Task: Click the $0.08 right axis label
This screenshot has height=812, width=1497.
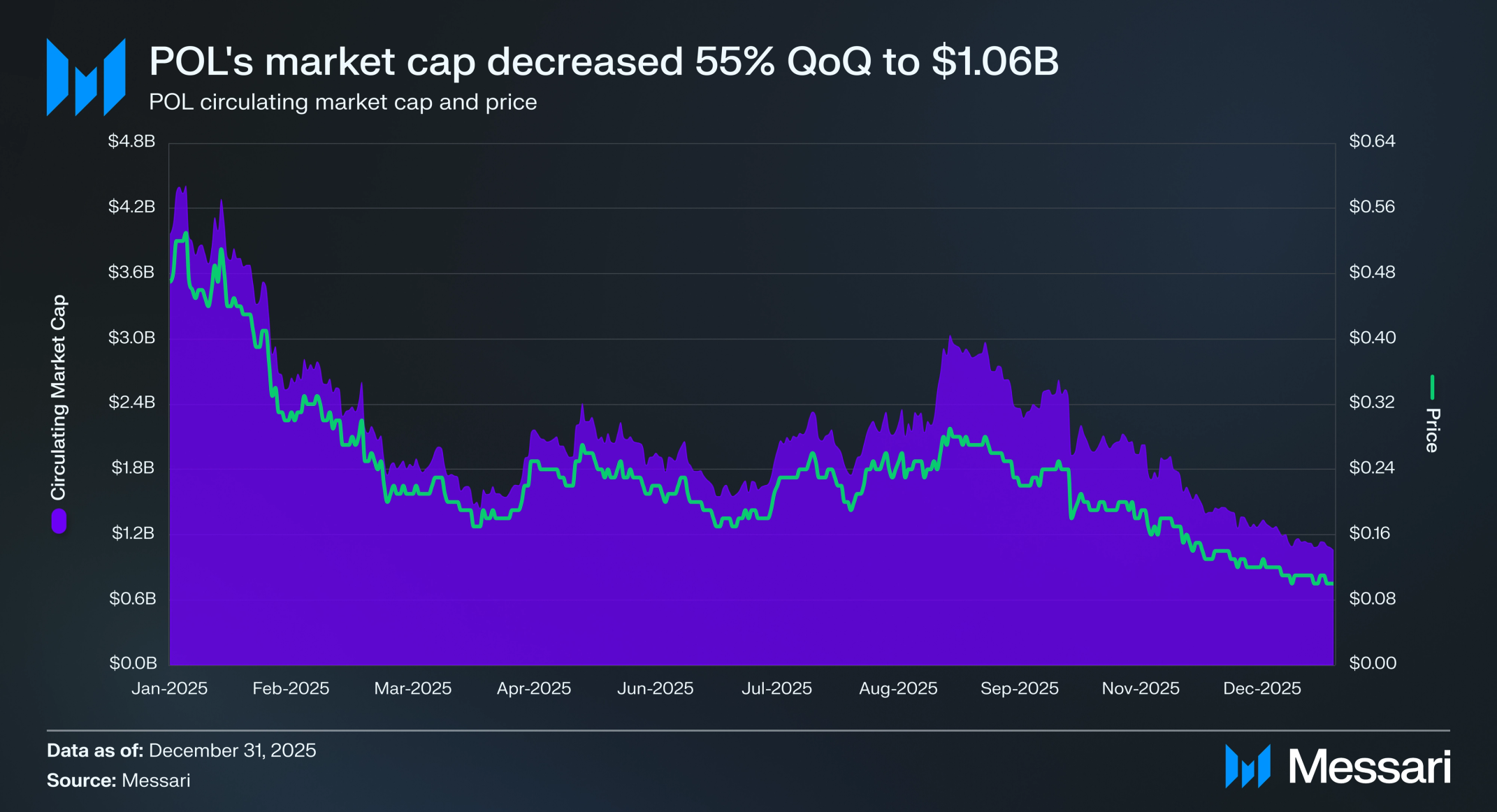Action: 1372,598
